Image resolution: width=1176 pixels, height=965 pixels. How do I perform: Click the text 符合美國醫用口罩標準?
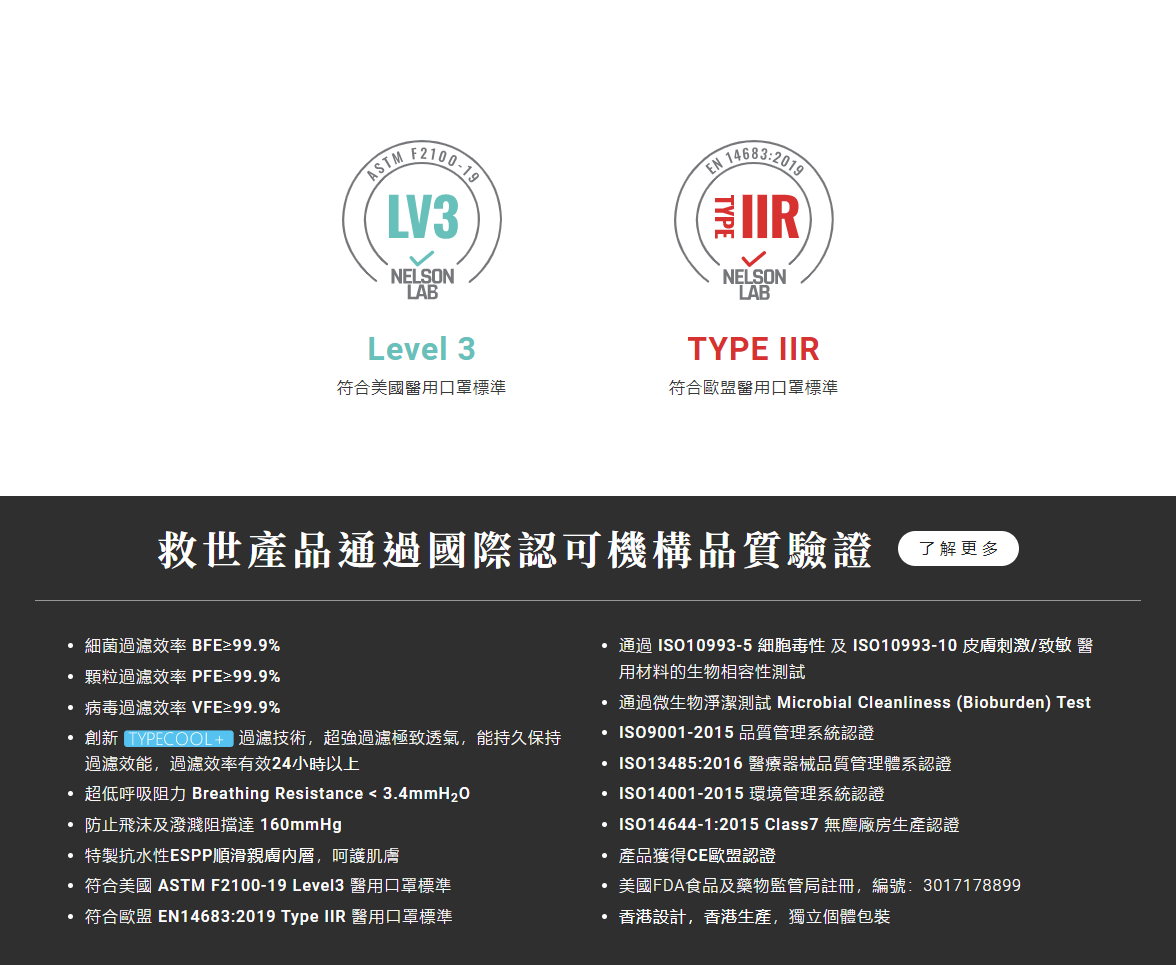click(x=422, y=388)
